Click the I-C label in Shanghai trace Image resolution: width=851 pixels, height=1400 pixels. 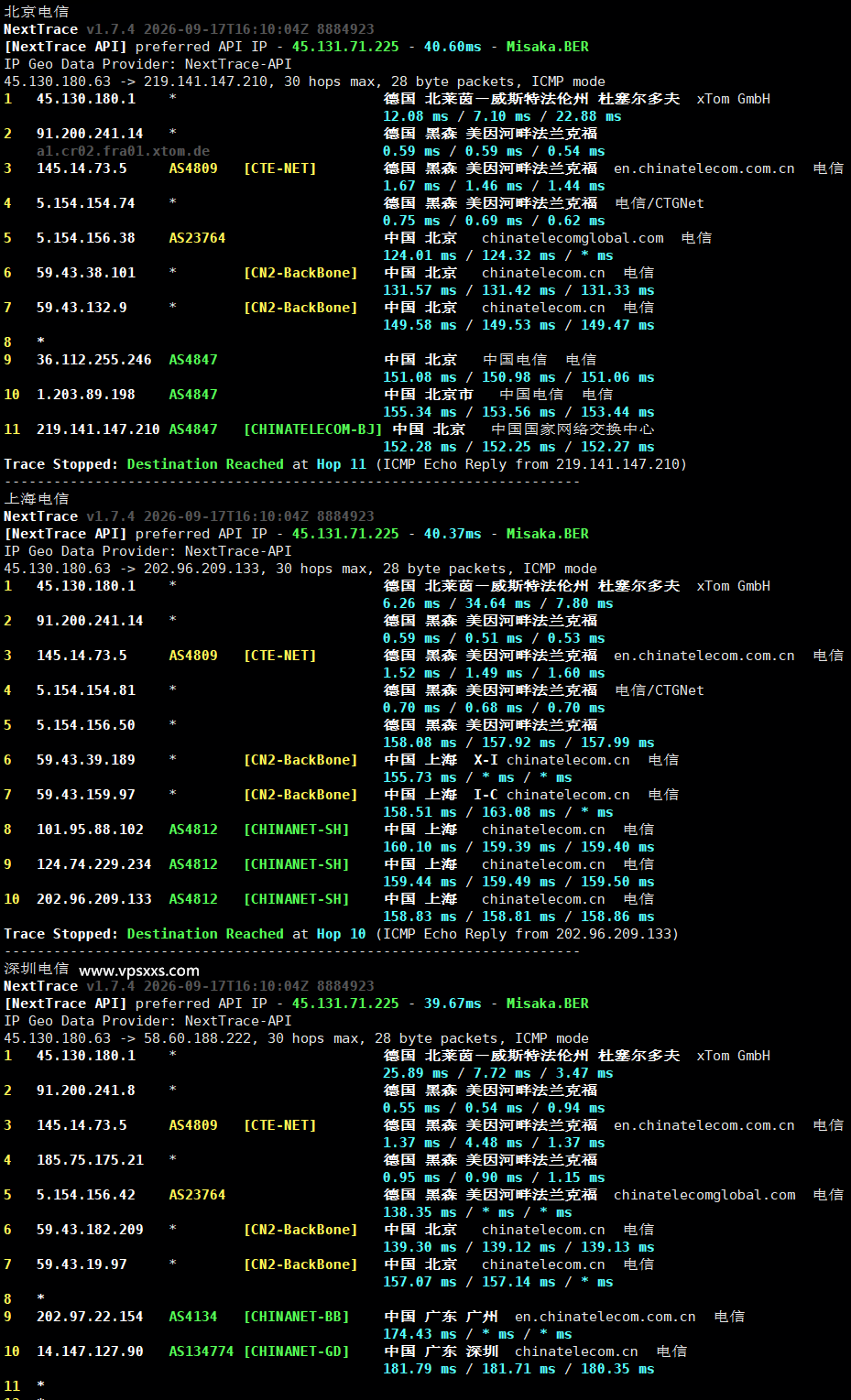(x=486, y=795)
